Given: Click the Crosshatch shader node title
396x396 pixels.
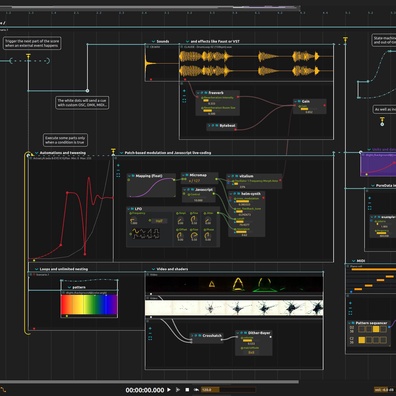Looking at the screenshot, I should coord(212,336).
